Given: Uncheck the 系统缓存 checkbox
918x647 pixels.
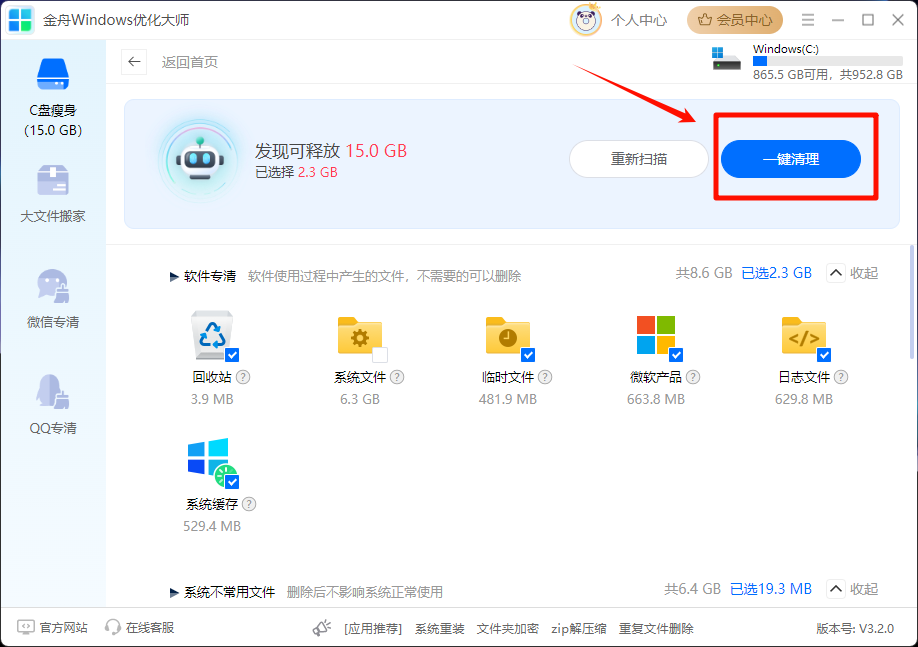Looking at the screenshot, I should pos(232,482).
